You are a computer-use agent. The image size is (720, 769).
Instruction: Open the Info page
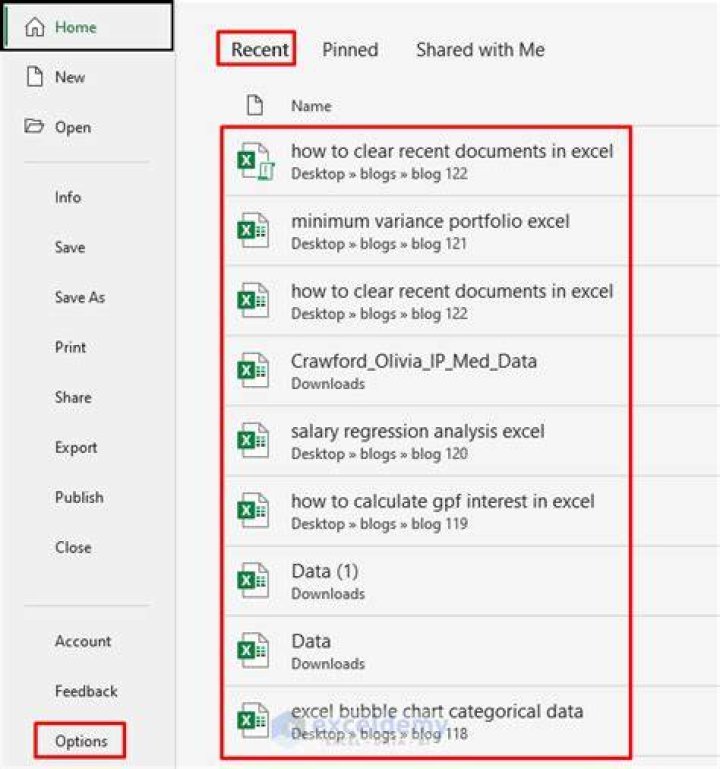click(x=68, y=197)
